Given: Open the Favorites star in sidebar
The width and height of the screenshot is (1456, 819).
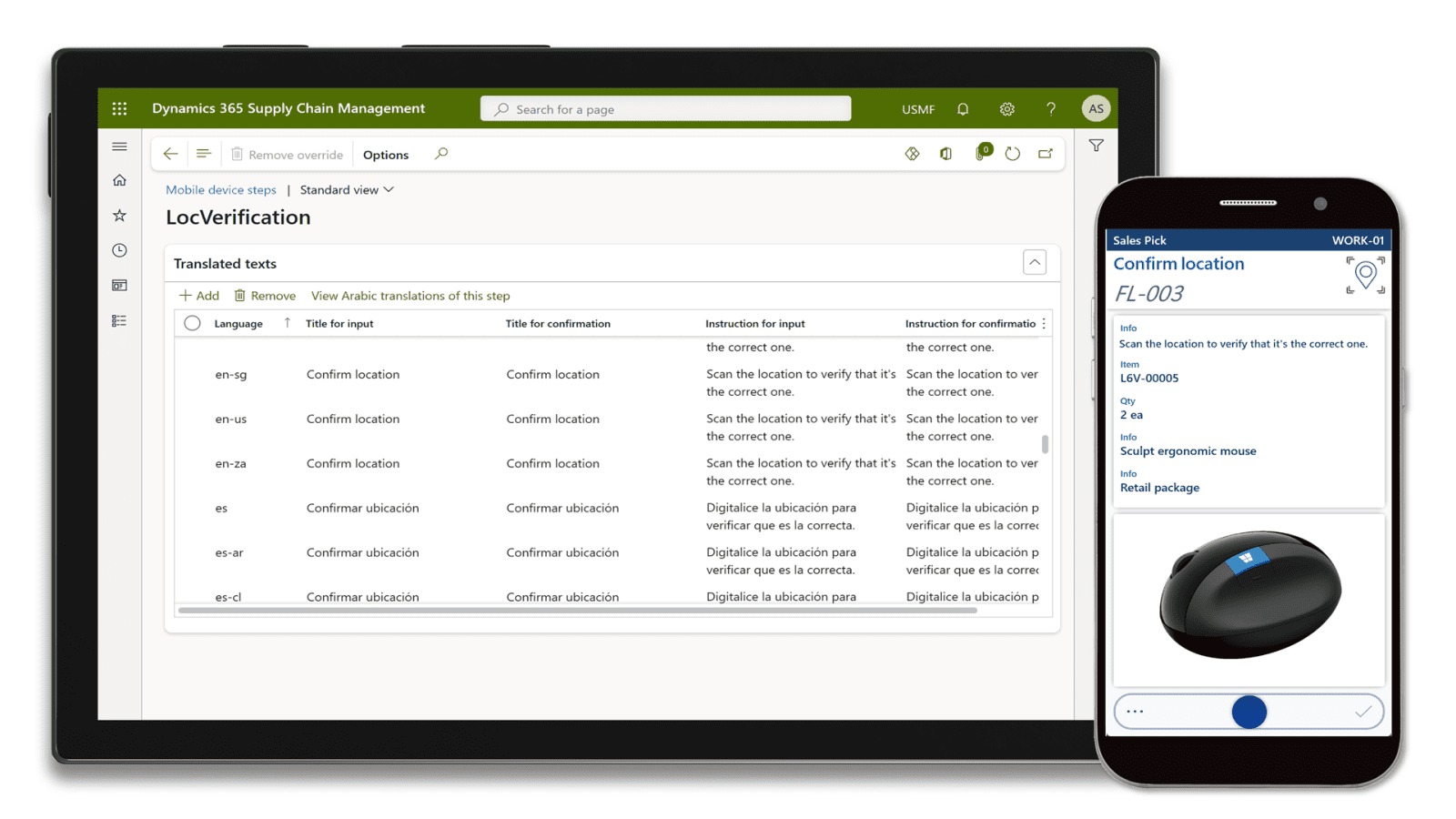Looking at the screenshot, I should [x=119, y=216].
